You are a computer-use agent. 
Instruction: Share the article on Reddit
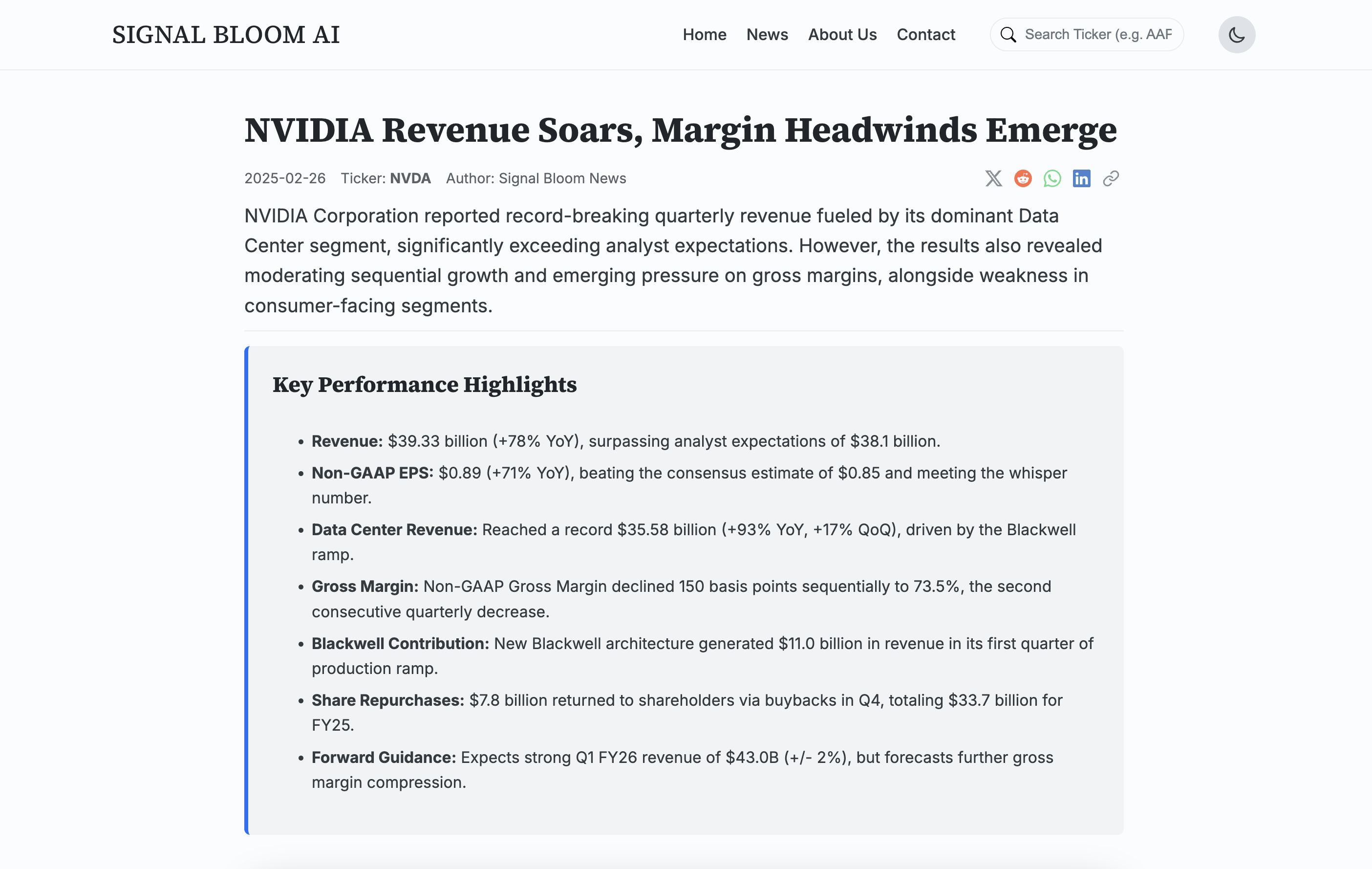point(1023,178)
